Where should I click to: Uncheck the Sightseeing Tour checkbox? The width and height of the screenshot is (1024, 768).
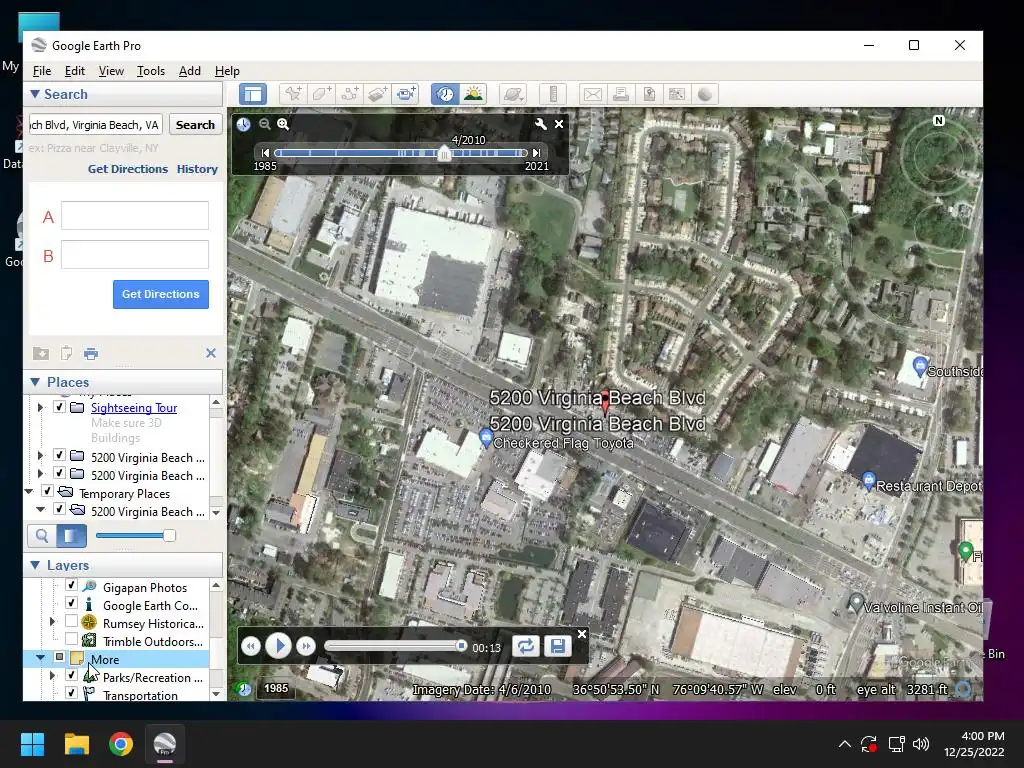point(59,408)
